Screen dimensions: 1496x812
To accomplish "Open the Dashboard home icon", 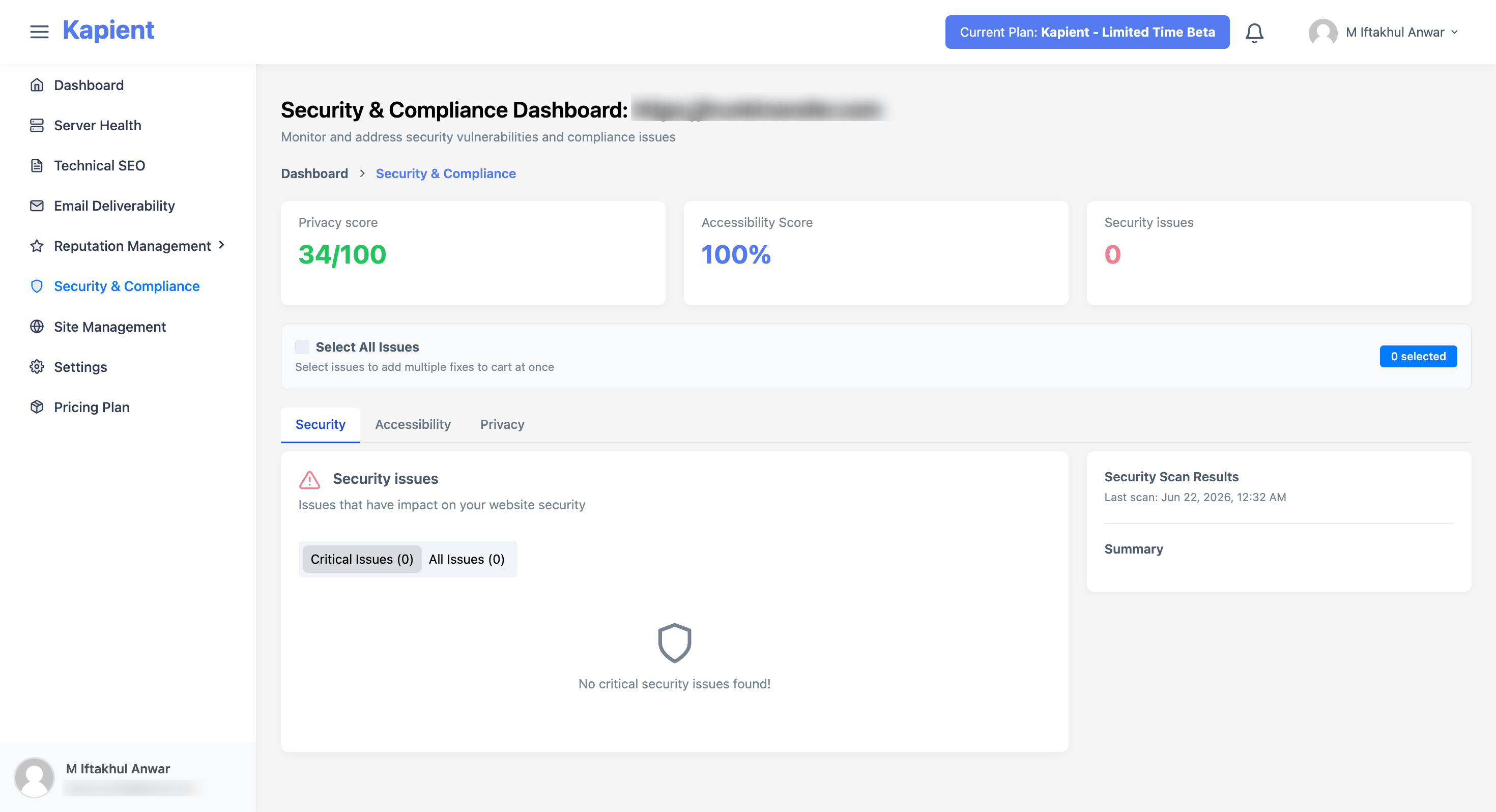I will coord(37,85).
